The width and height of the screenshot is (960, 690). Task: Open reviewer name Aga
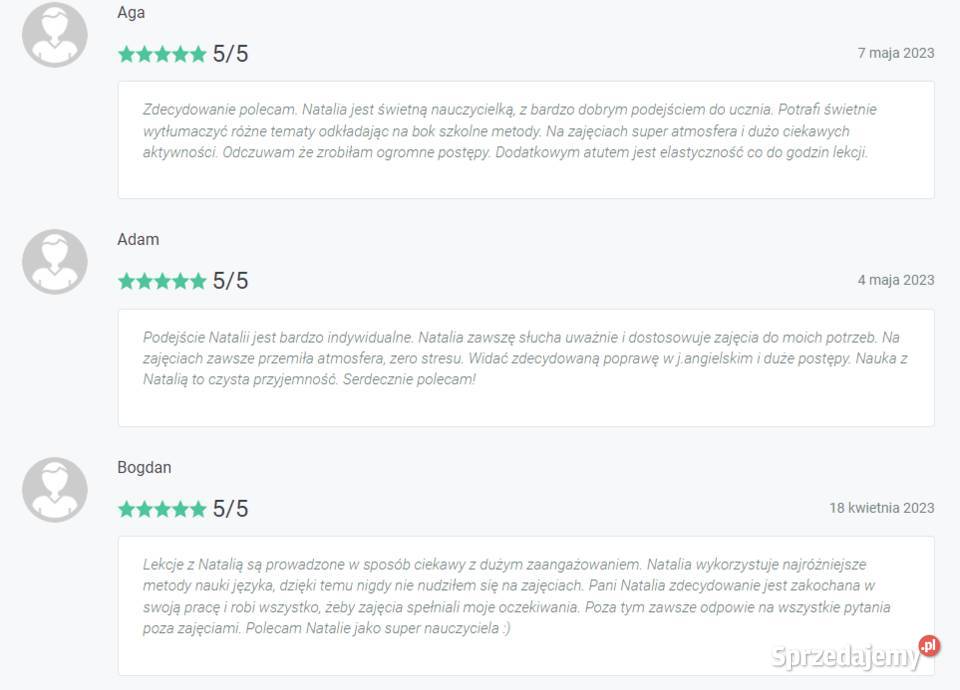(x=131, y=13)
